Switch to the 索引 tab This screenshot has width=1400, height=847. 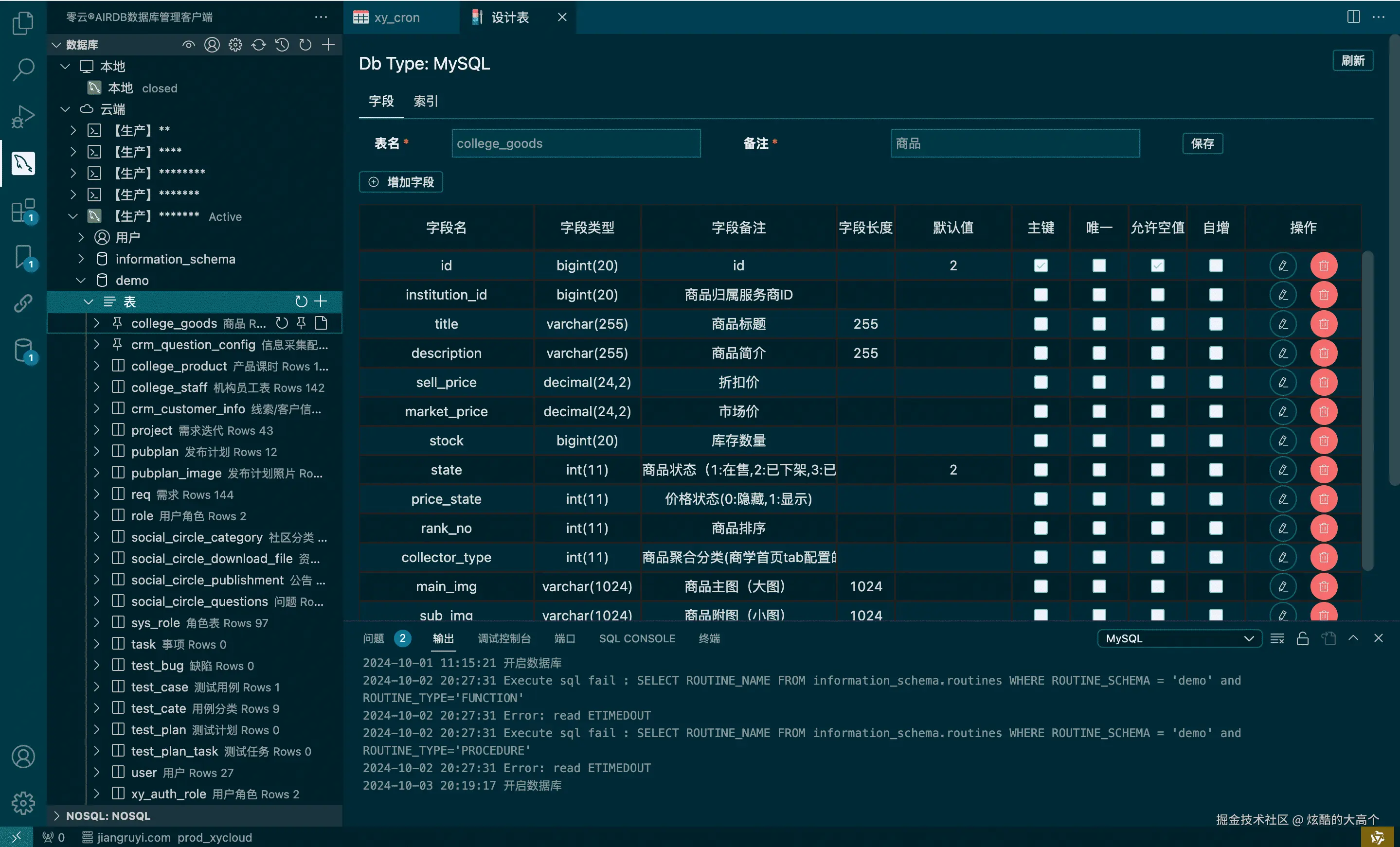425,101
